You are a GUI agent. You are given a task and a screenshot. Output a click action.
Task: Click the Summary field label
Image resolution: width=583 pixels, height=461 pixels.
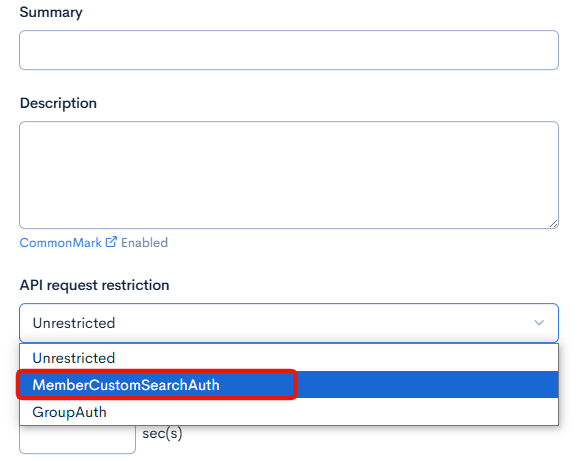tap(51, 12)
